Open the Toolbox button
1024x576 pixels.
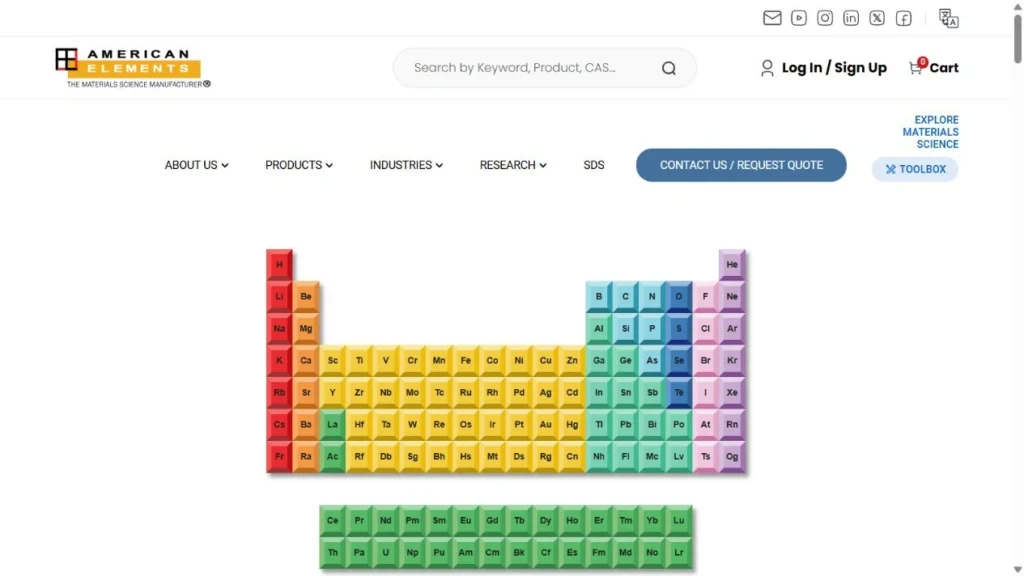click(915, 169)
